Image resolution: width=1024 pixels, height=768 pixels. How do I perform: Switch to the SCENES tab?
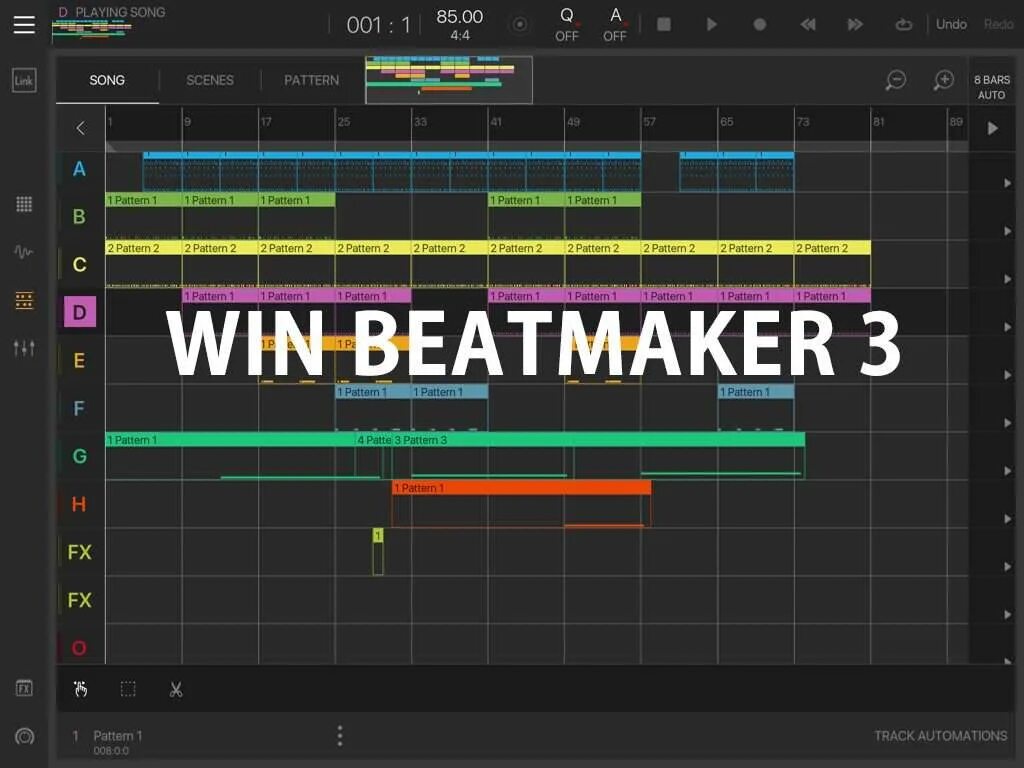point(210,80)
